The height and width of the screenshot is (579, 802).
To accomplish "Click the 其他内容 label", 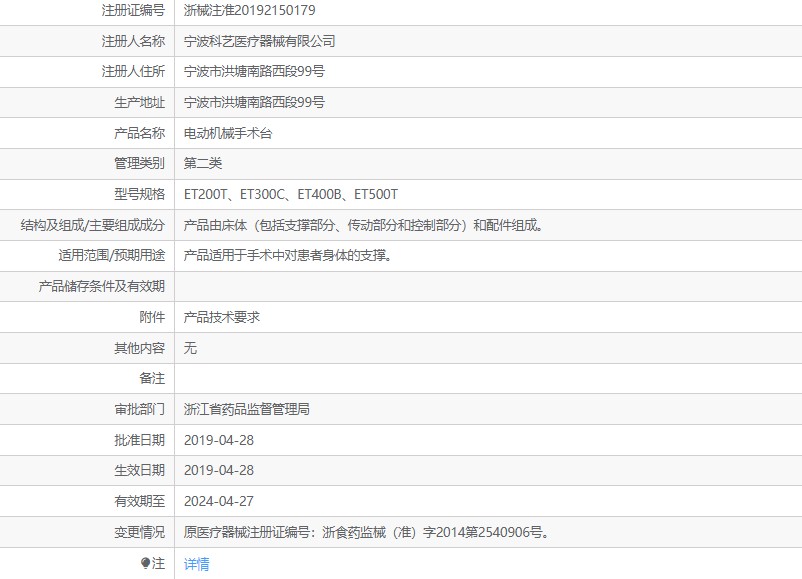I will pos(139,348).
